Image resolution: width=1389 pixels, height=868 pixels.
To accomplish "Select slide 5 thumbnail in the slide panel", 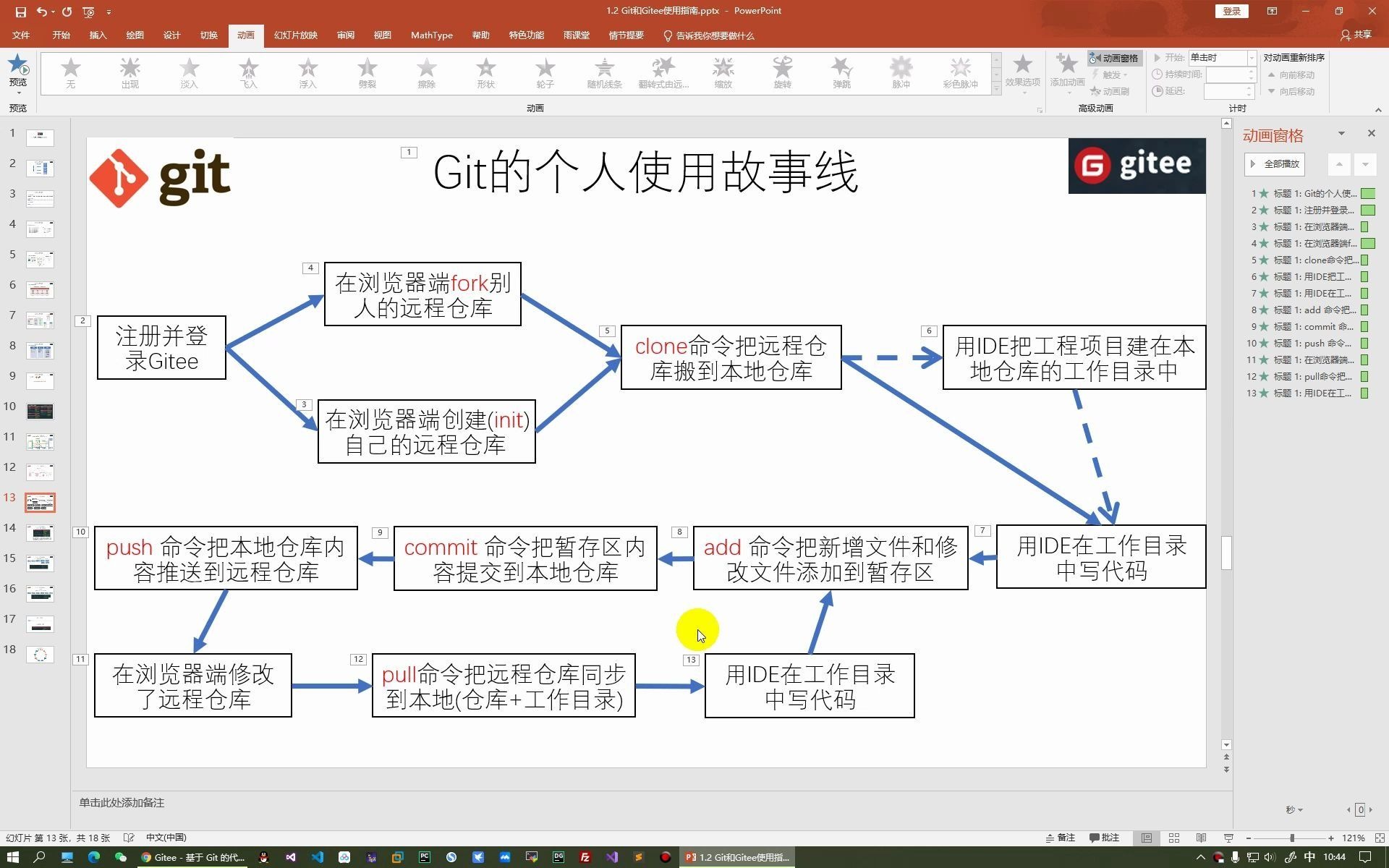I will 40,258.
